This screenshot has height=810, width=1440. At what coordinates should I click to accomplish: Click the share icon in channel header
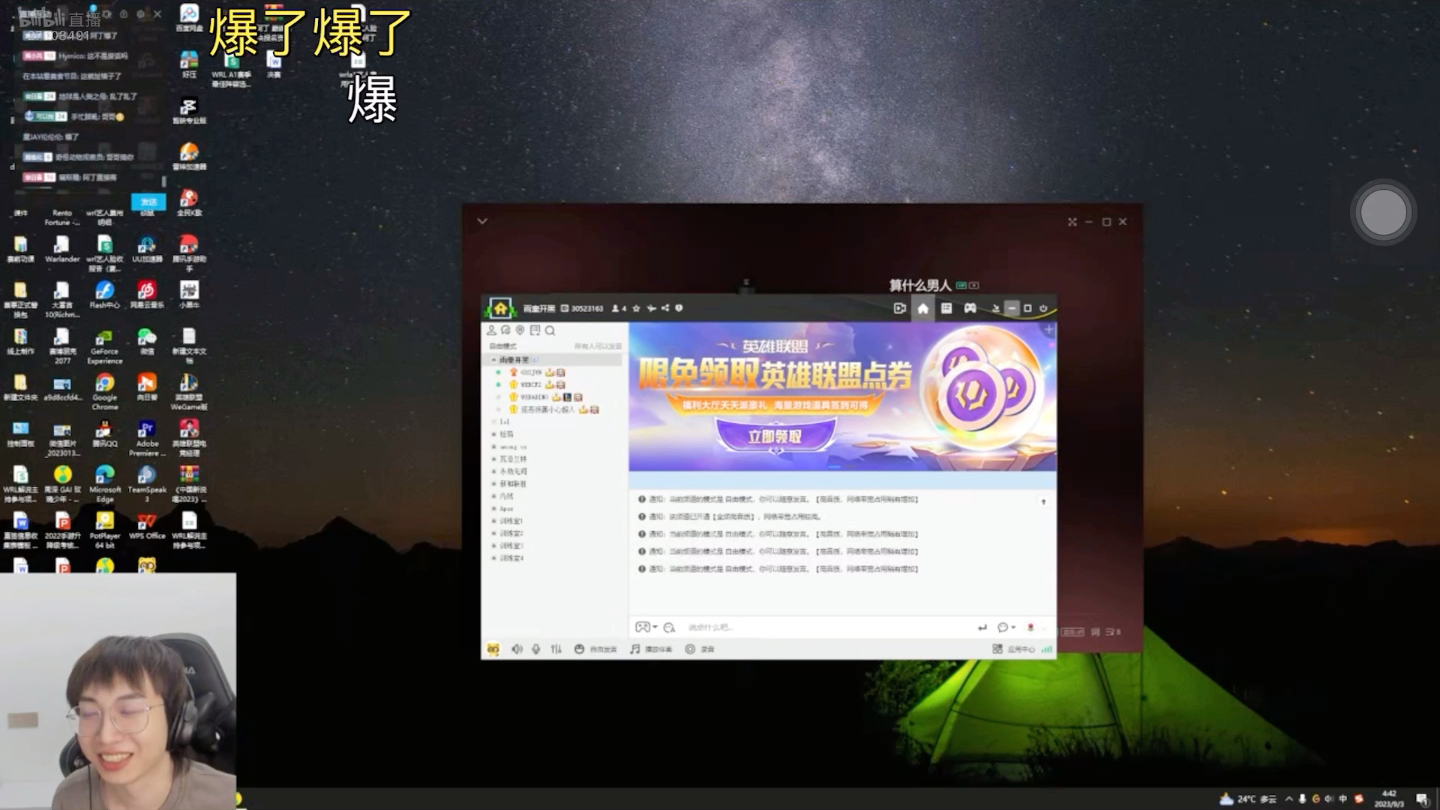coord(665,308)
